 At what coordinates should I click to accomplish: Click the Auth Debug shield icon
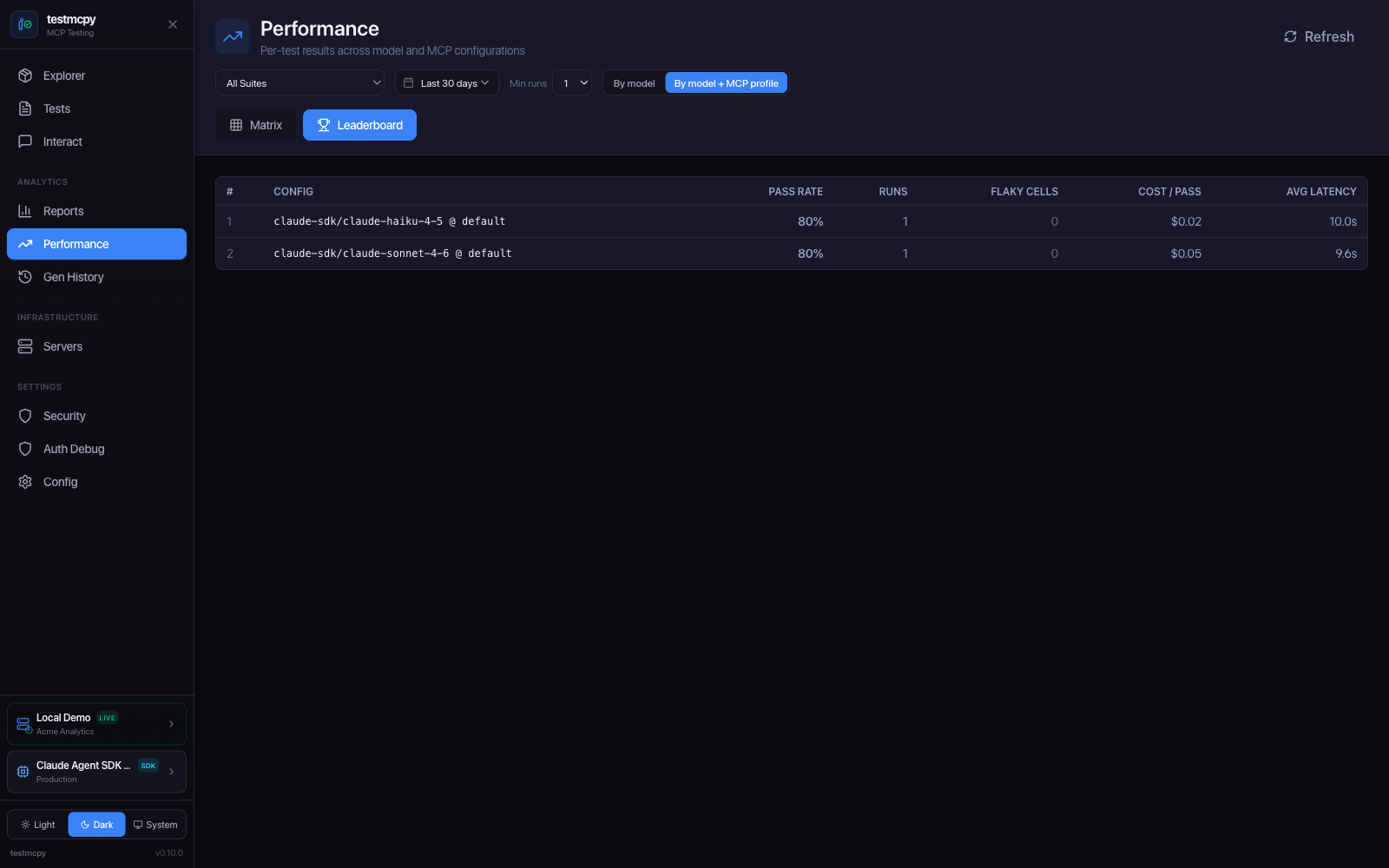coord(25,449)
